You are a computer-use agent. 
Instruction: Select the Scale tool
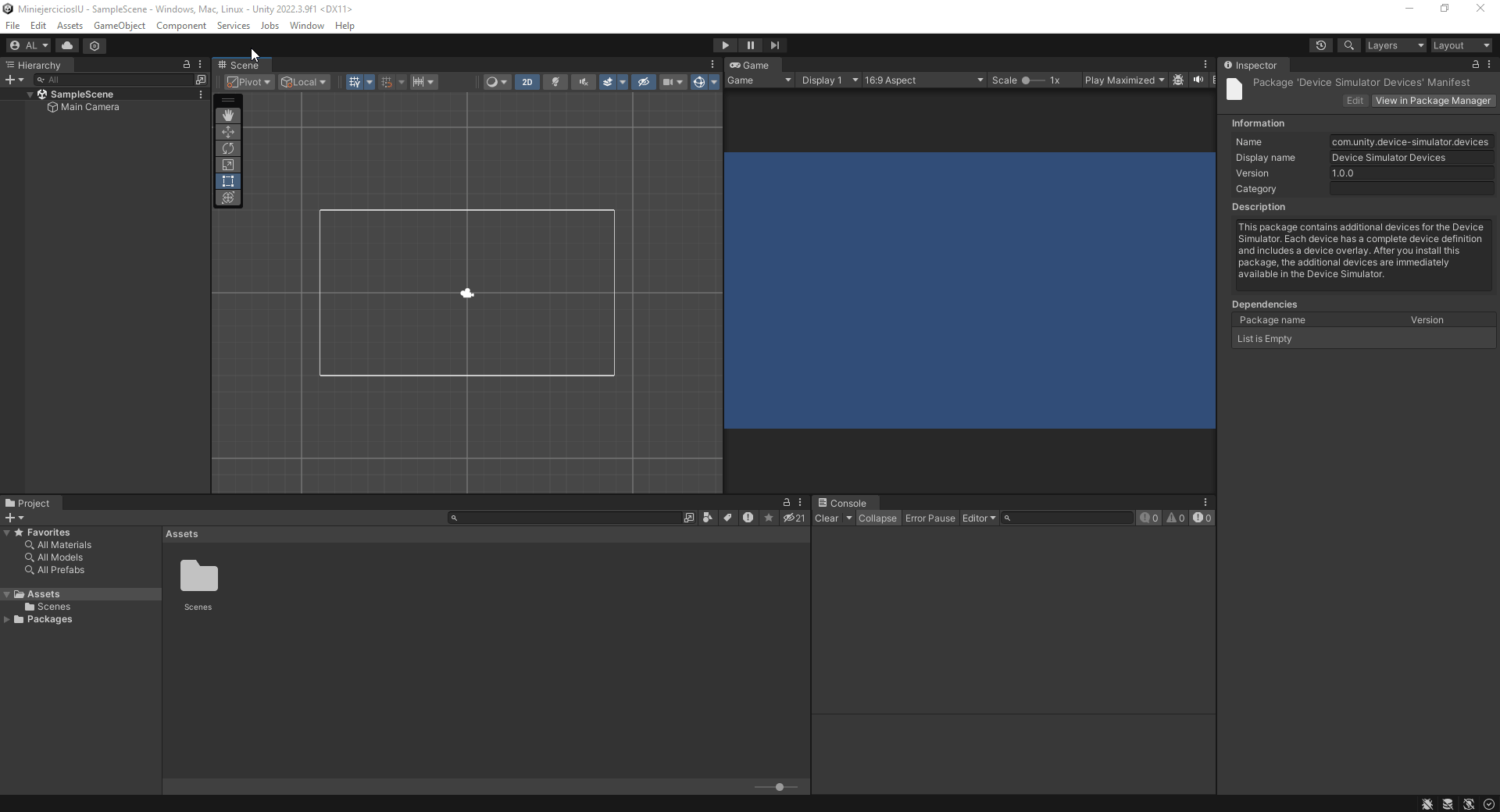pyautogui.click(x=228, y=165)
